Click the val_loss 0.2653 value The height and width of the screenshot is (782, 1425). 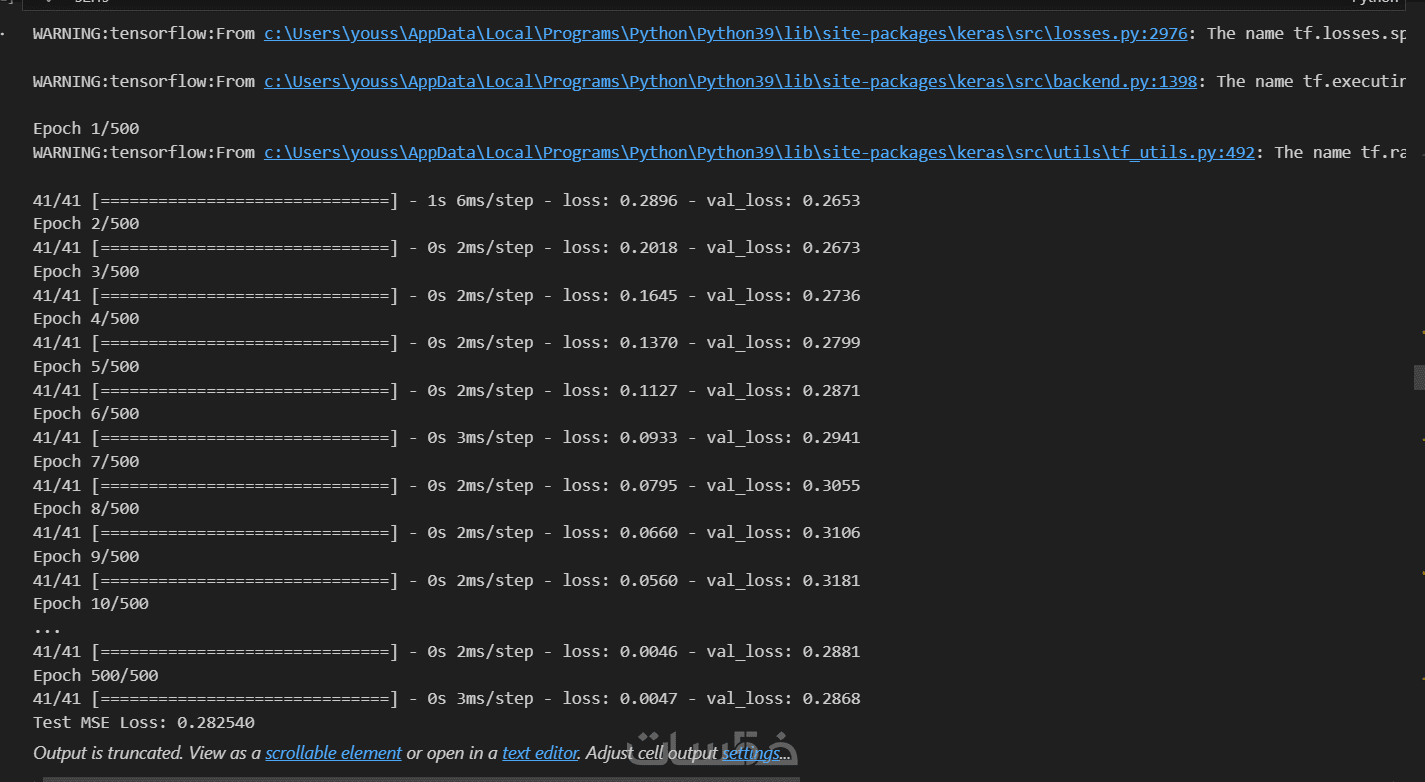pyautogui.click(x=831, y=201)
